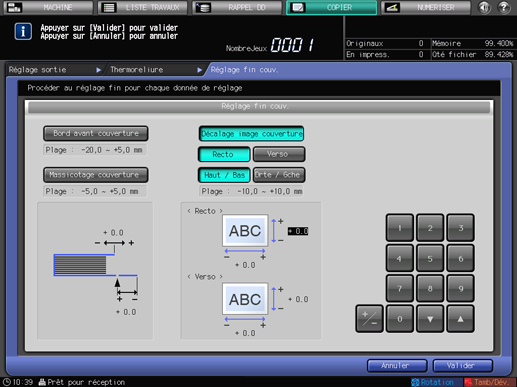Viewport: 517px width, 387px height.
Task: Select Drte / Gche direction
Action: coord(279,175)
